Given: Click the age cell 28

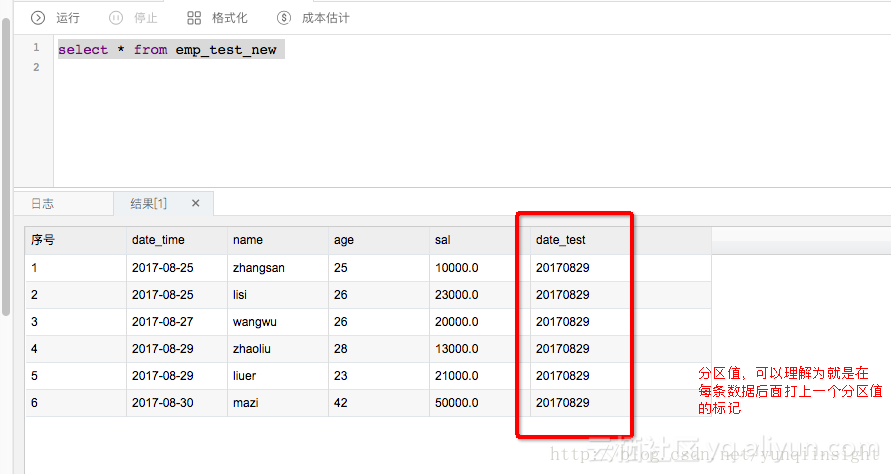Looking at the screenshot, I should 379,349.
